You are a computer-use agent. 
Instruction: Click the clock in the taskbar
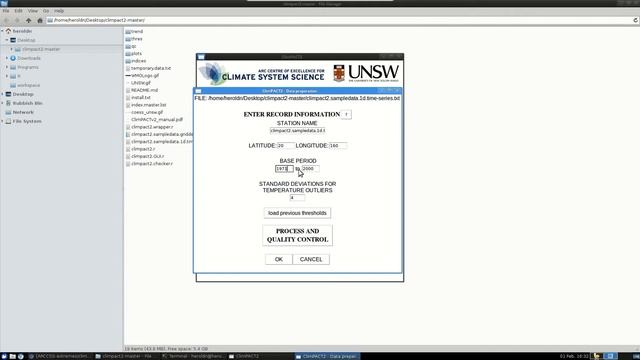click(574, 356)
